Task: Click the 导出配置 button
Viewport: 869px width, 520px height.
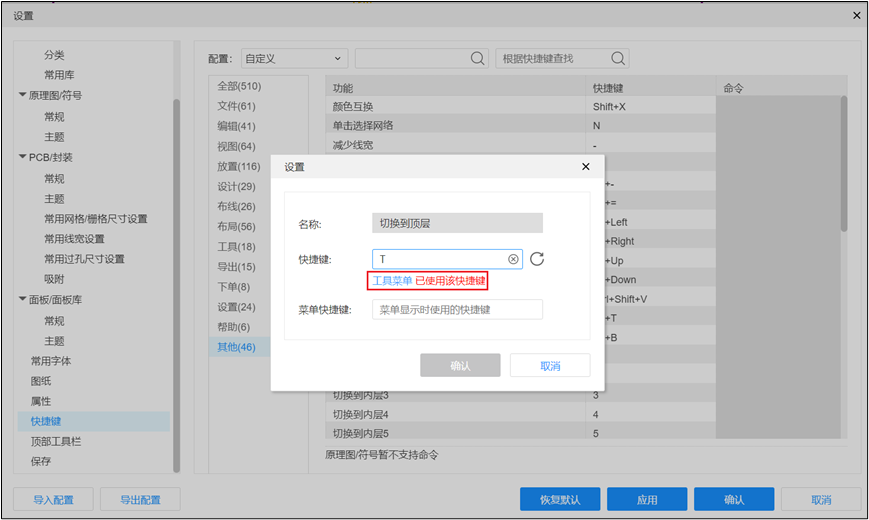Action: (x=140, y=499)
